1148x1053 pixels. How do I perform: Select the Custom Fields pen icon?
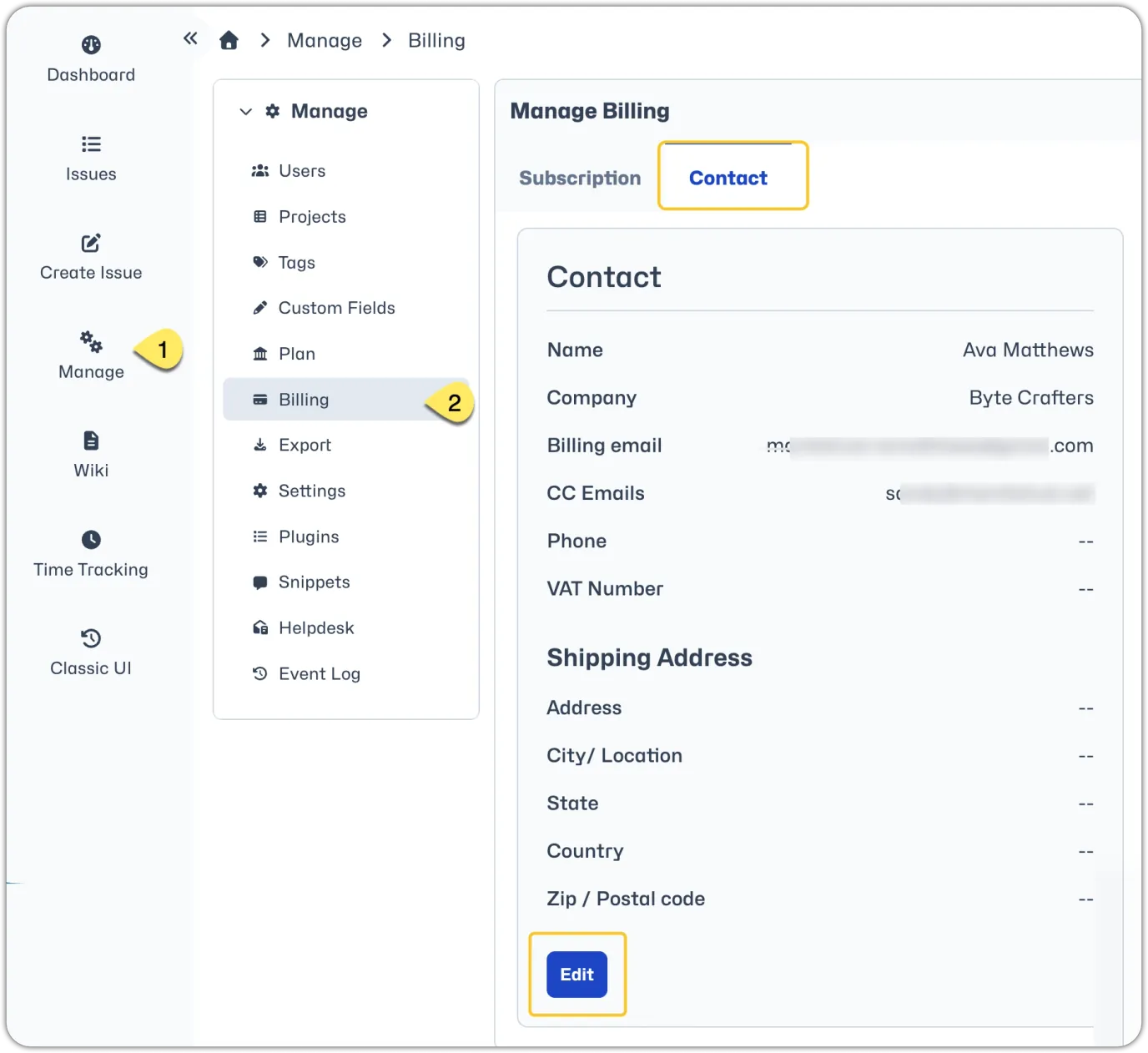click(x=260, y=308)
